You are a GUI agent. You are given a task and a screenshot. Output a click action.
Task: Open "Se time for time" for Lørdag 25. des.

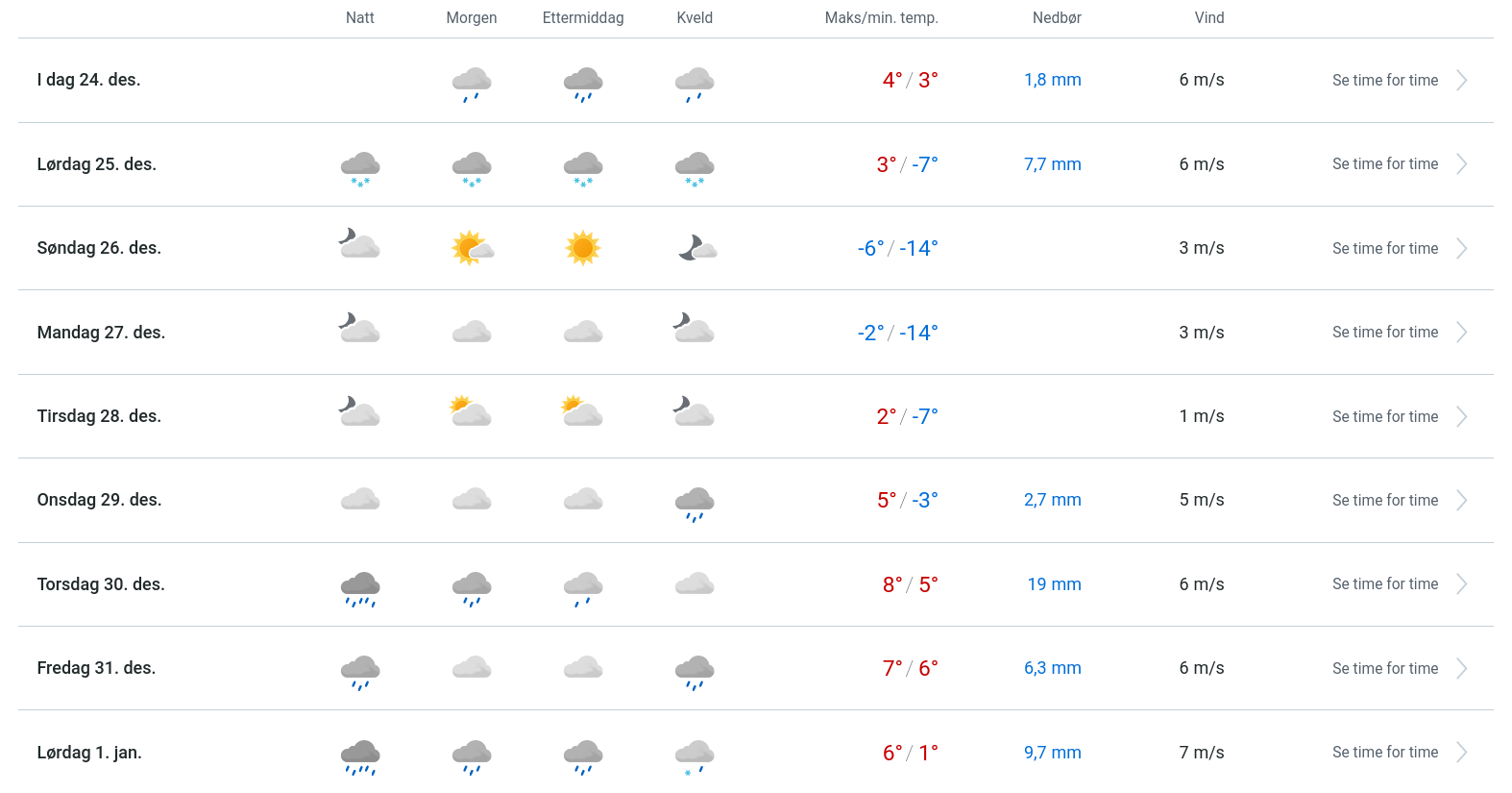click(1384, 164)
